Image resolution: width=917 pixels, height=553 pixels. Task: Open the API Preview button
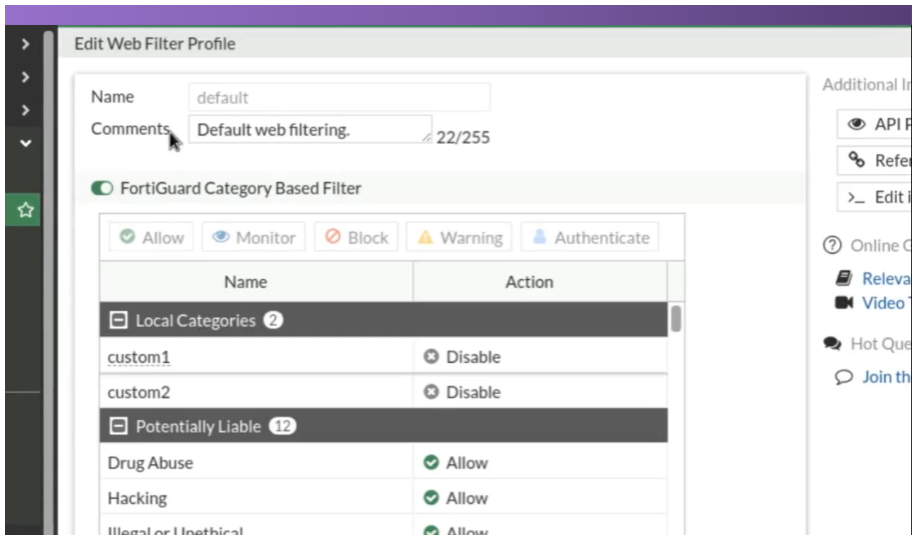[874, 124]
